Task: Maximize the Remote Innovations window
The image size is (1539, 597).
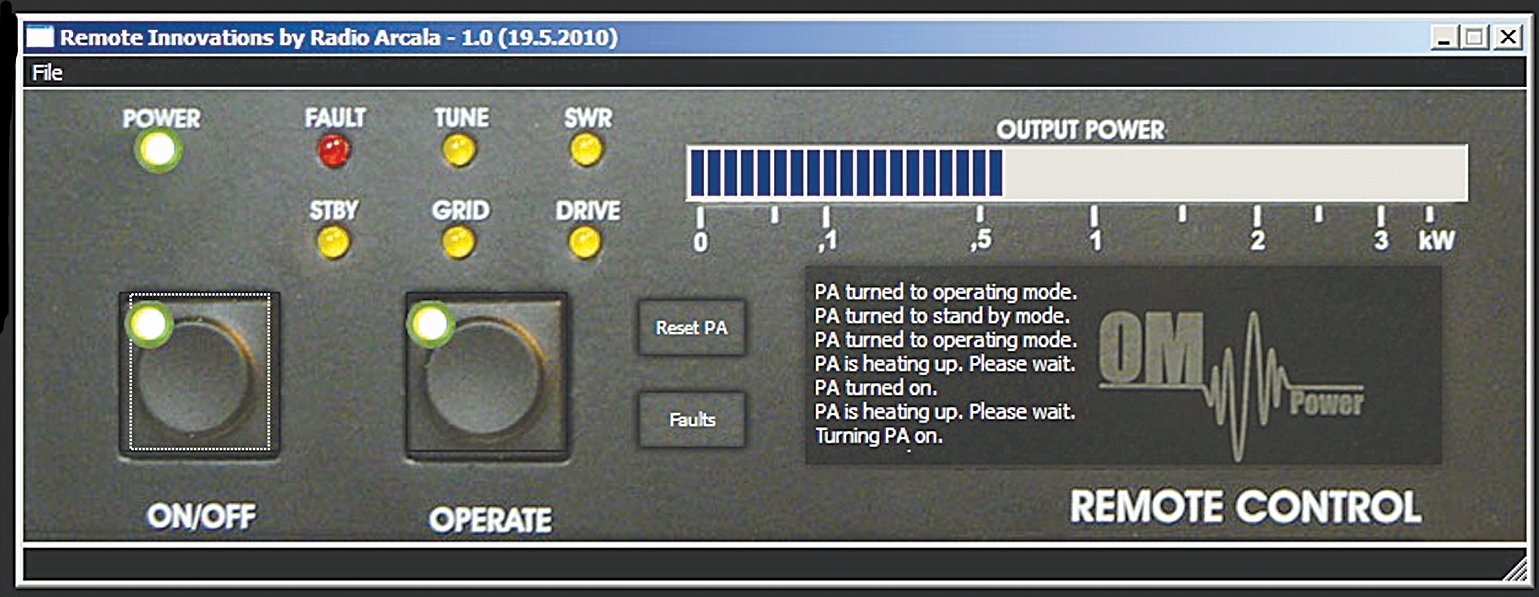Action: click(x=1474, y=38)
